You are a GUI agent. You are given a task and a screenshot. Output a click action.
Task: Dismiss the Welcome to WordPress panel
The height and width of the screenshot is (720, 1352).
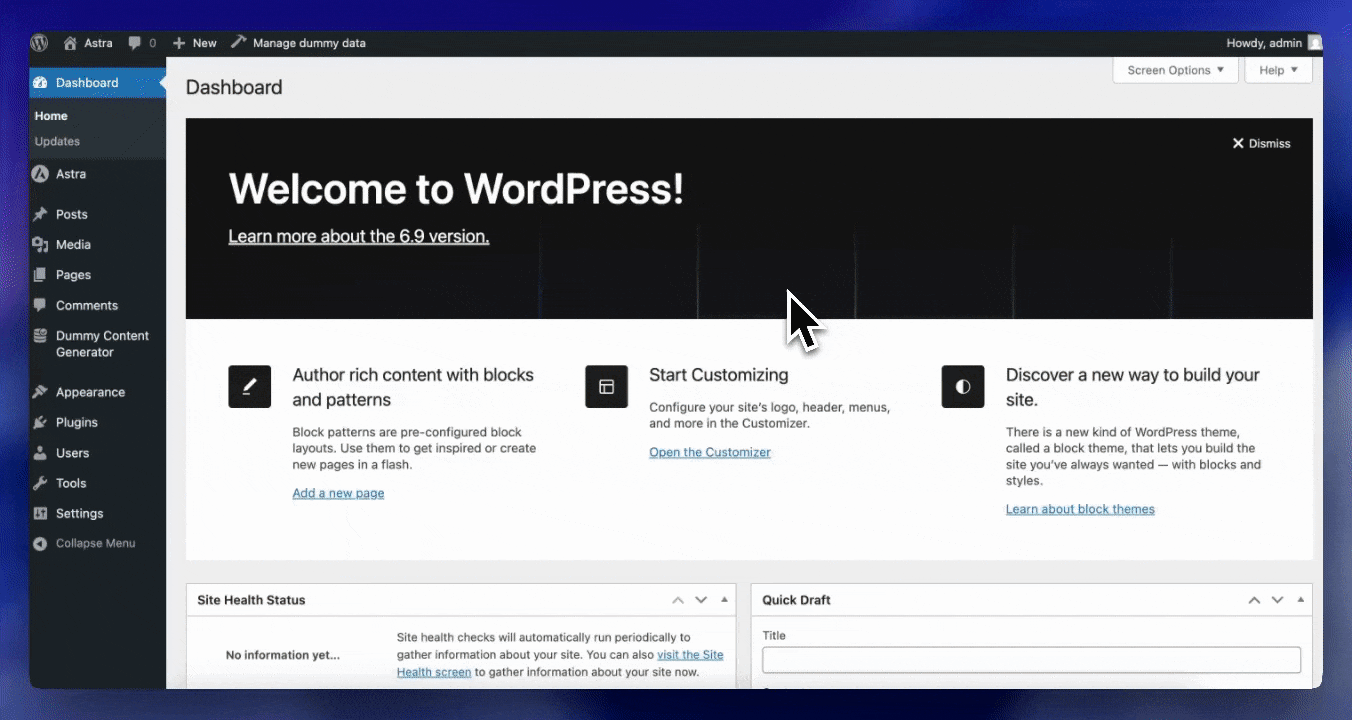click(1261, 143)
